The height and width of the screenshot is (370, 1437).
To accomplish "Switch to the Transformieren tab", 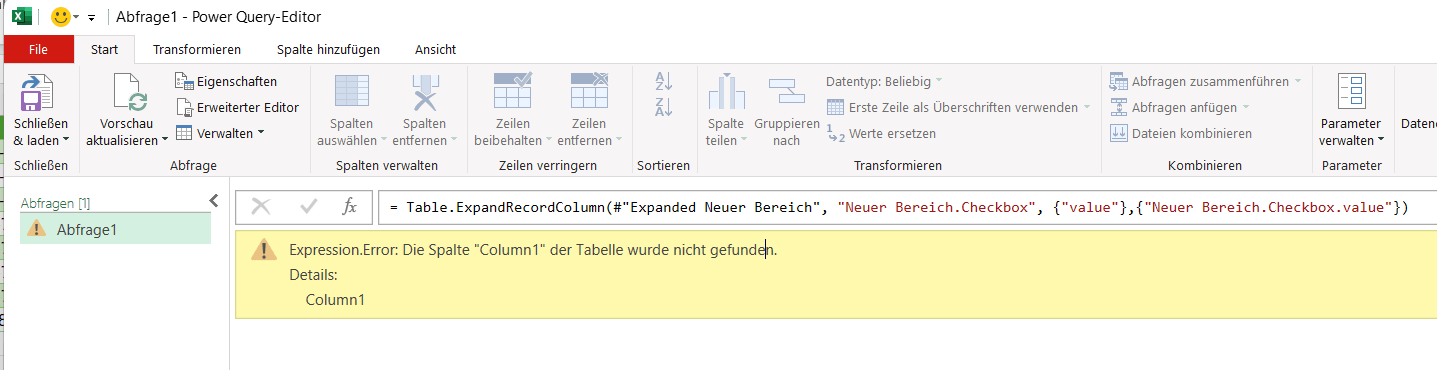I will 197,49.
